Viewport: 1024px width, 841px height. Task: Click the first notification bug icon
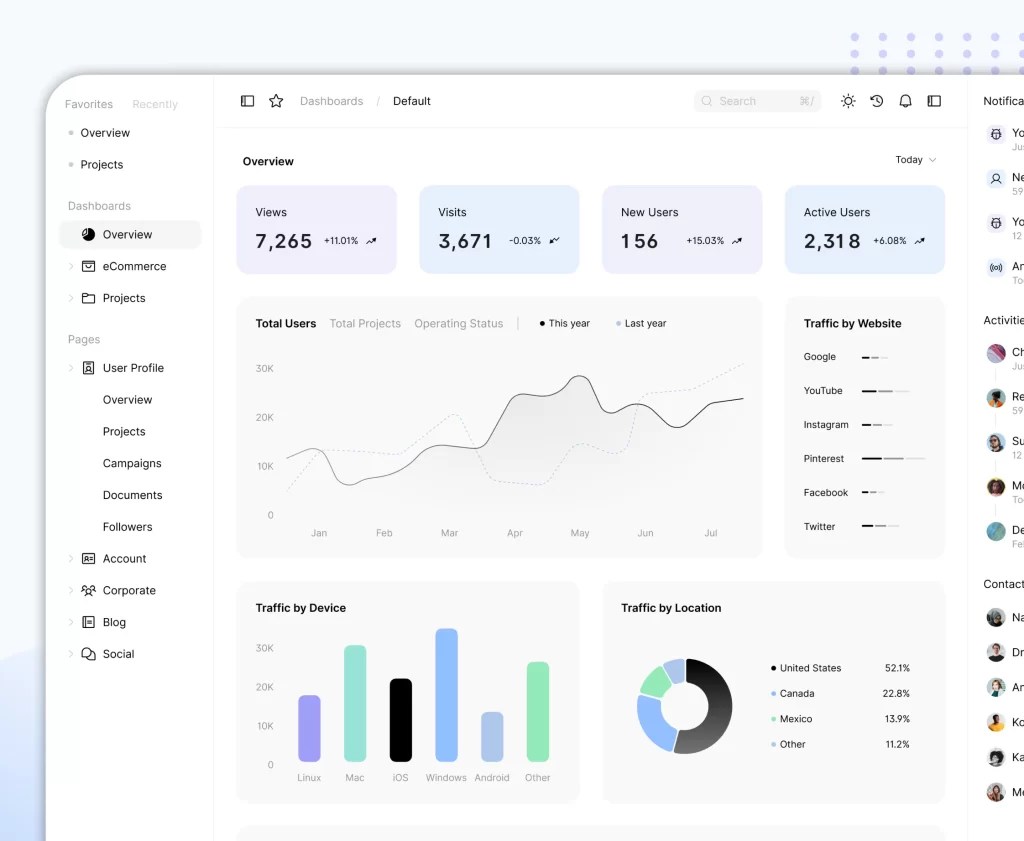(x=996, y=135)
